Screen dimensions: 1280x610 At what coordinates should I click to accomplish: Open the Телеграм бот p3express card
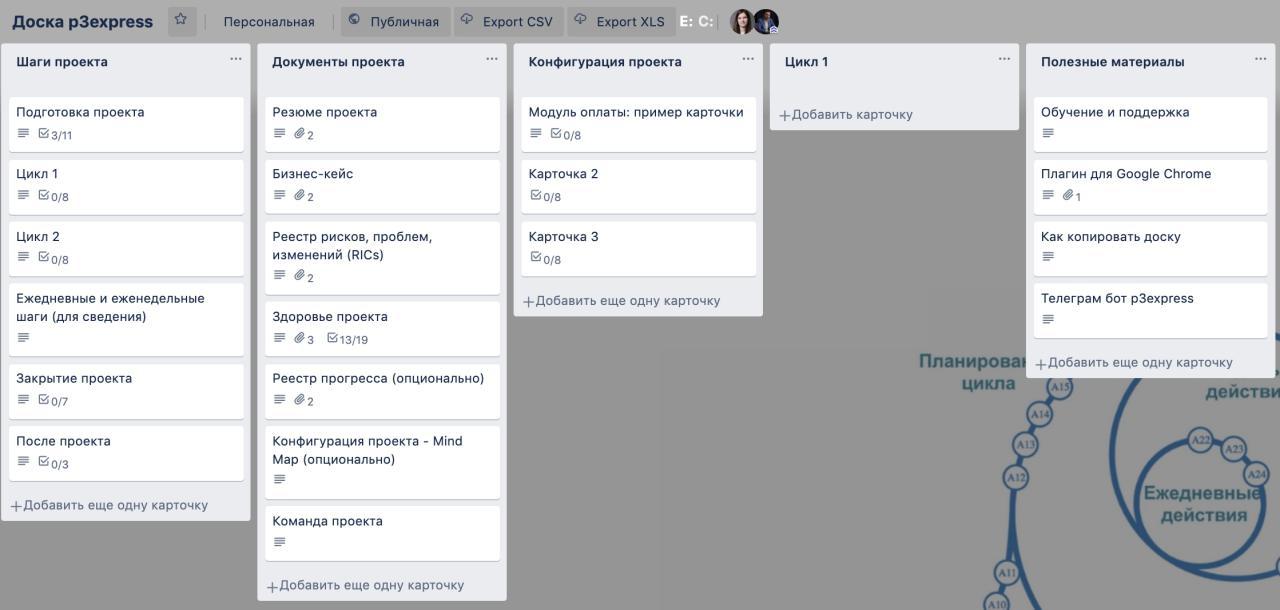[x=1150, y=310]
